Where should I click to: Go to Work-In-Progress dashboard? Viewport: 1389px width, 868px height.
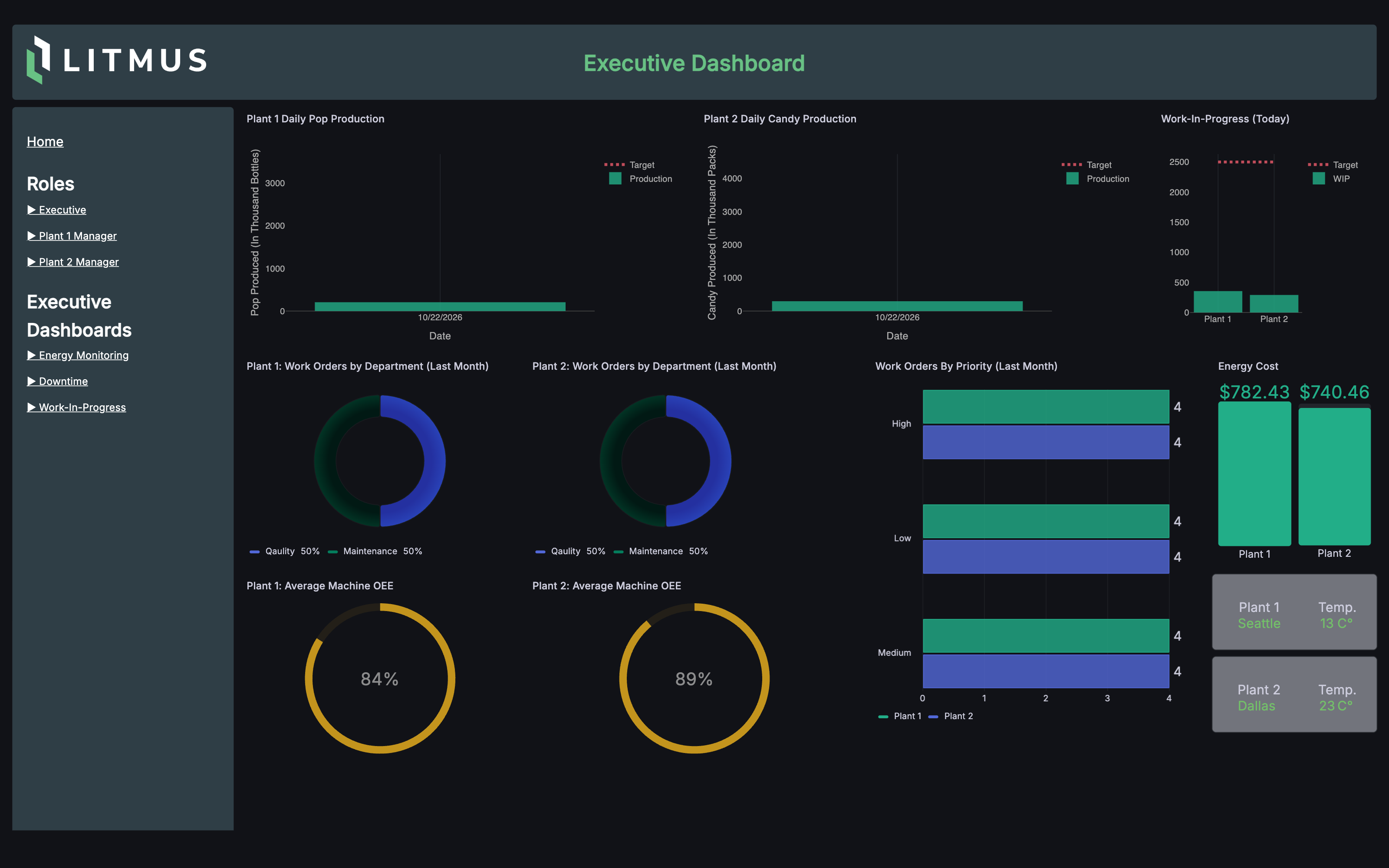(76, 407)
